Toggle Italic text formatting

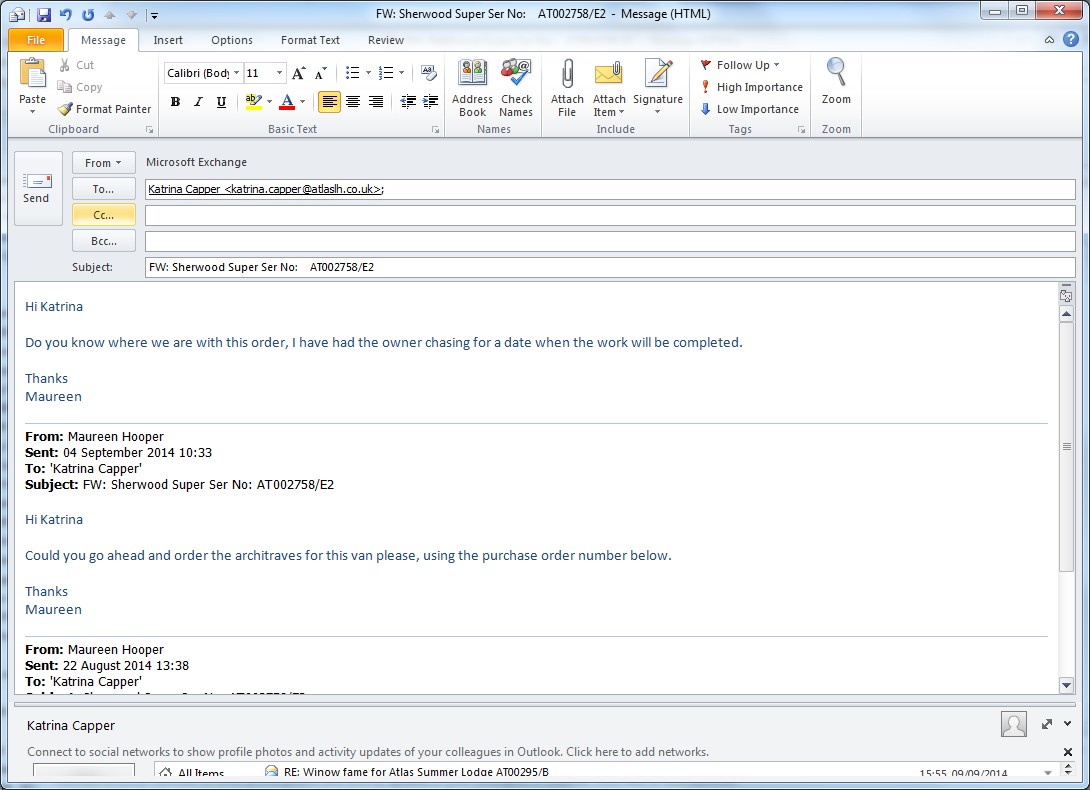click(x=198, y=102)
